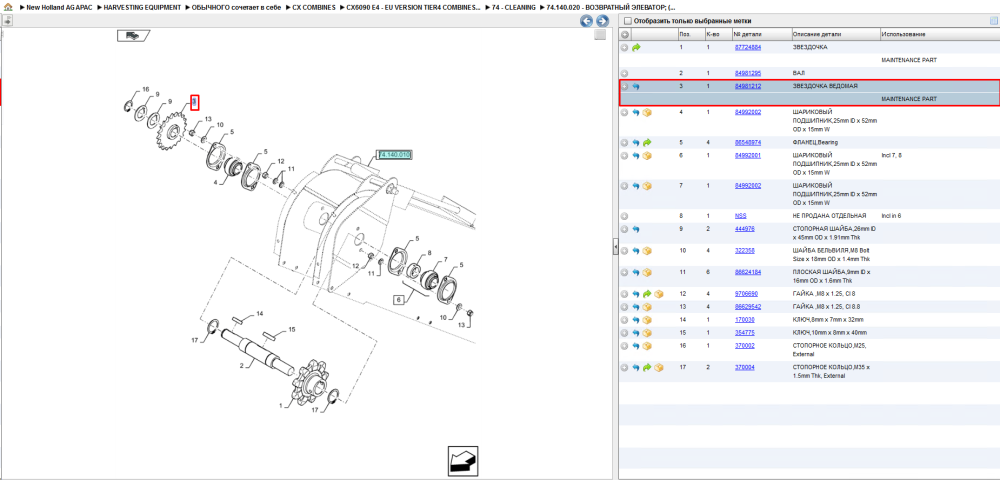Click the 'ВАЛ' description in row 2

[798, 74]
